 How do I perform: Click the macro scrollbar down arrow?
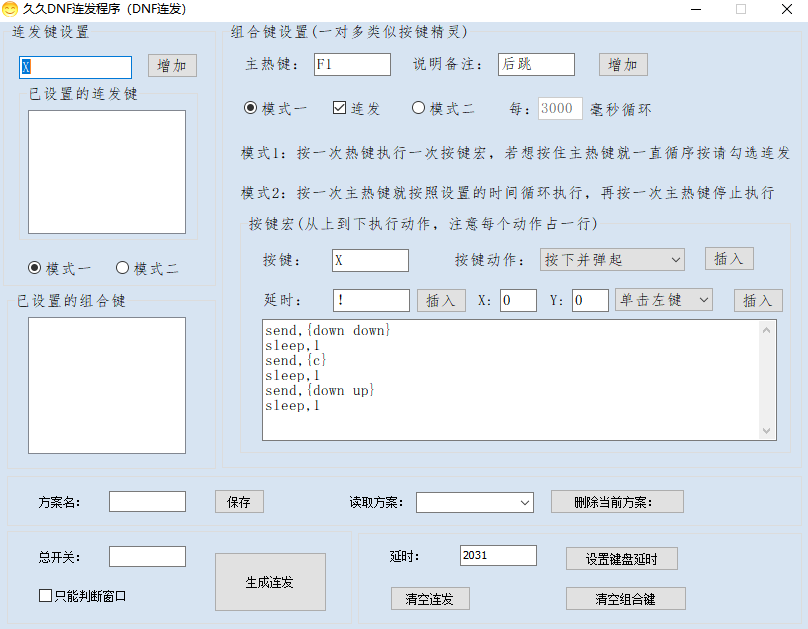[767, 431]
